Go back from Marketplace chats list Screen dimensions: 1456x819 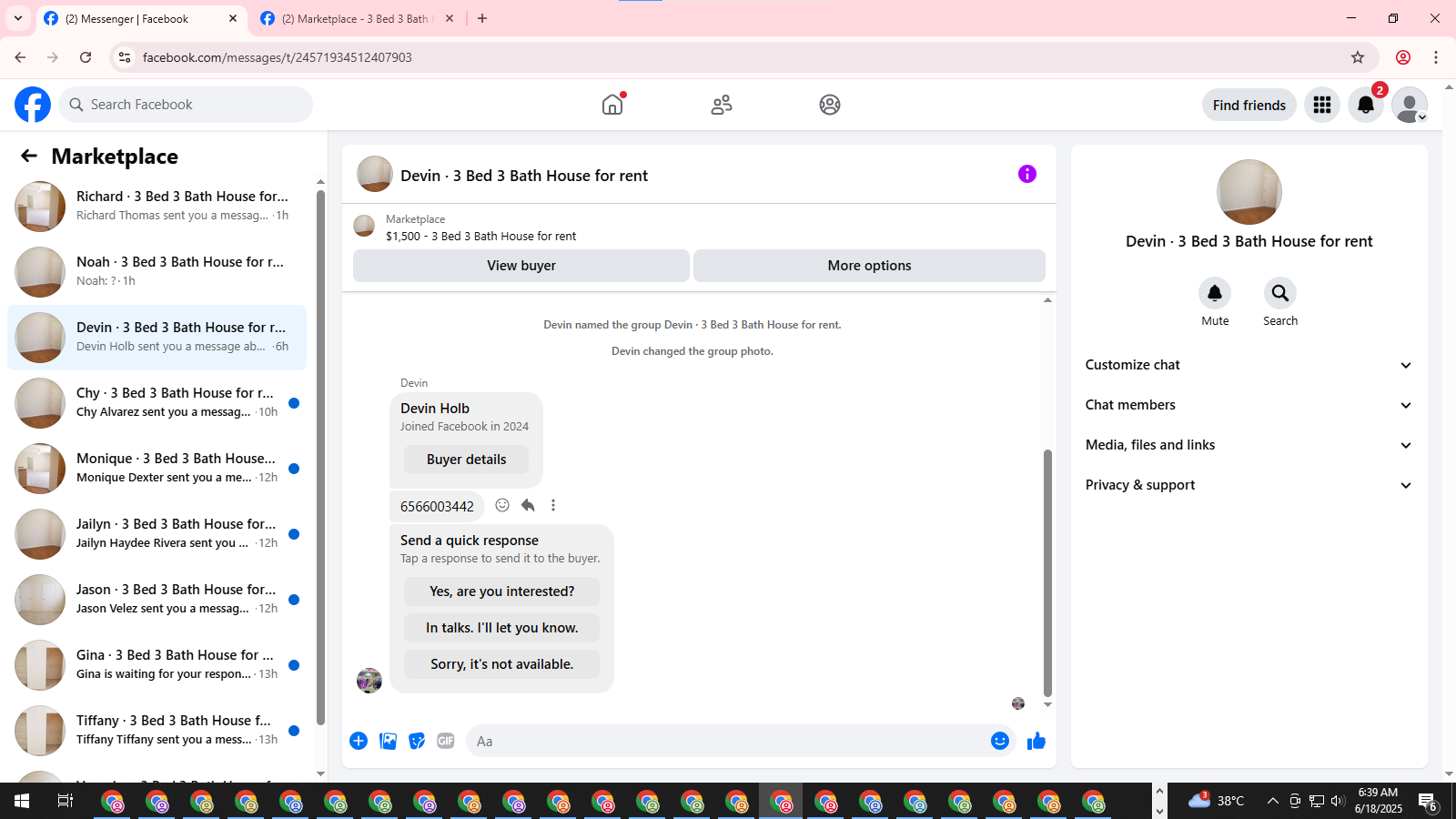click(x=29, y=157)
